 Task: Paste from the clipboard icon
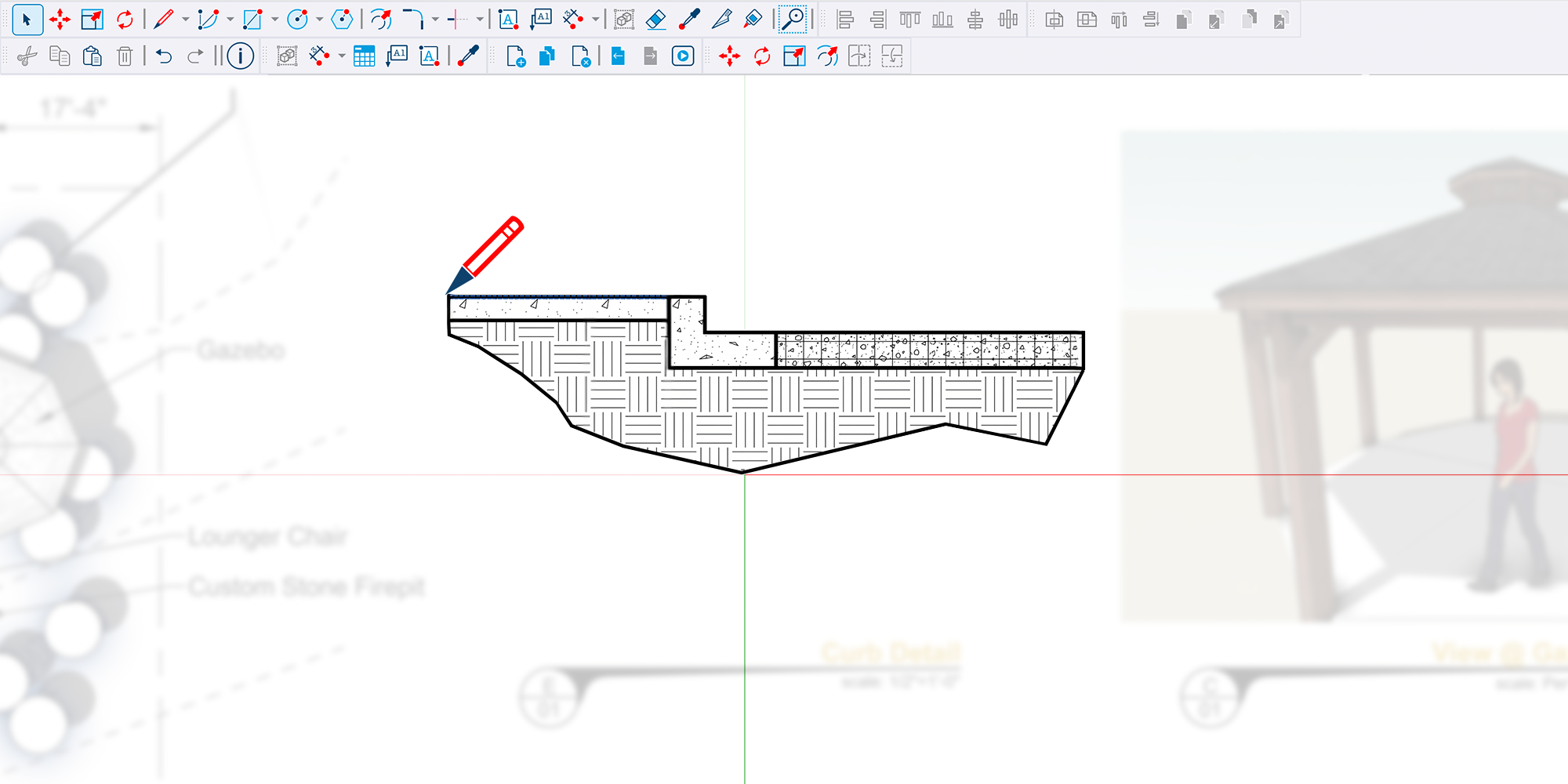[x=93, y=56]
